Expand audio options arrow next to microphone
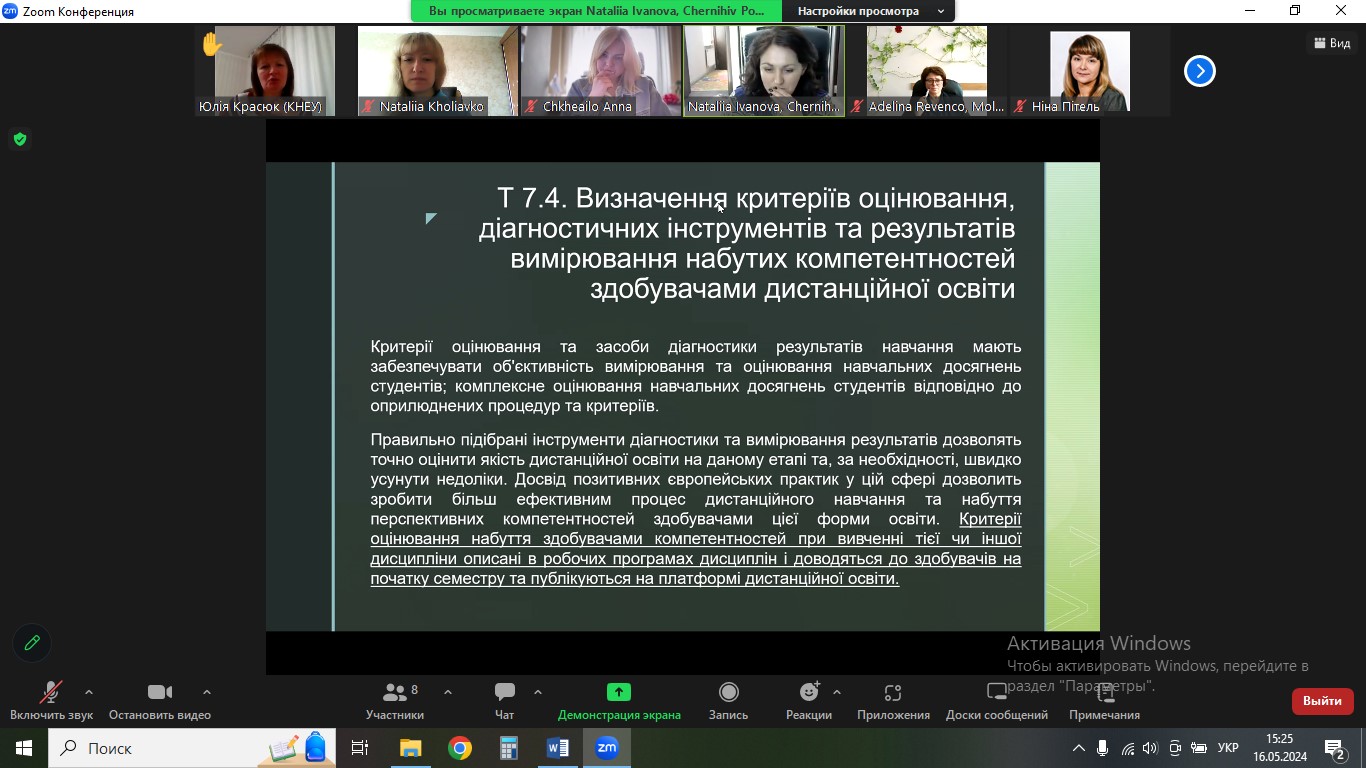Image resolution: width=1366 pixels, height=768 pixels. coord(89,692)
